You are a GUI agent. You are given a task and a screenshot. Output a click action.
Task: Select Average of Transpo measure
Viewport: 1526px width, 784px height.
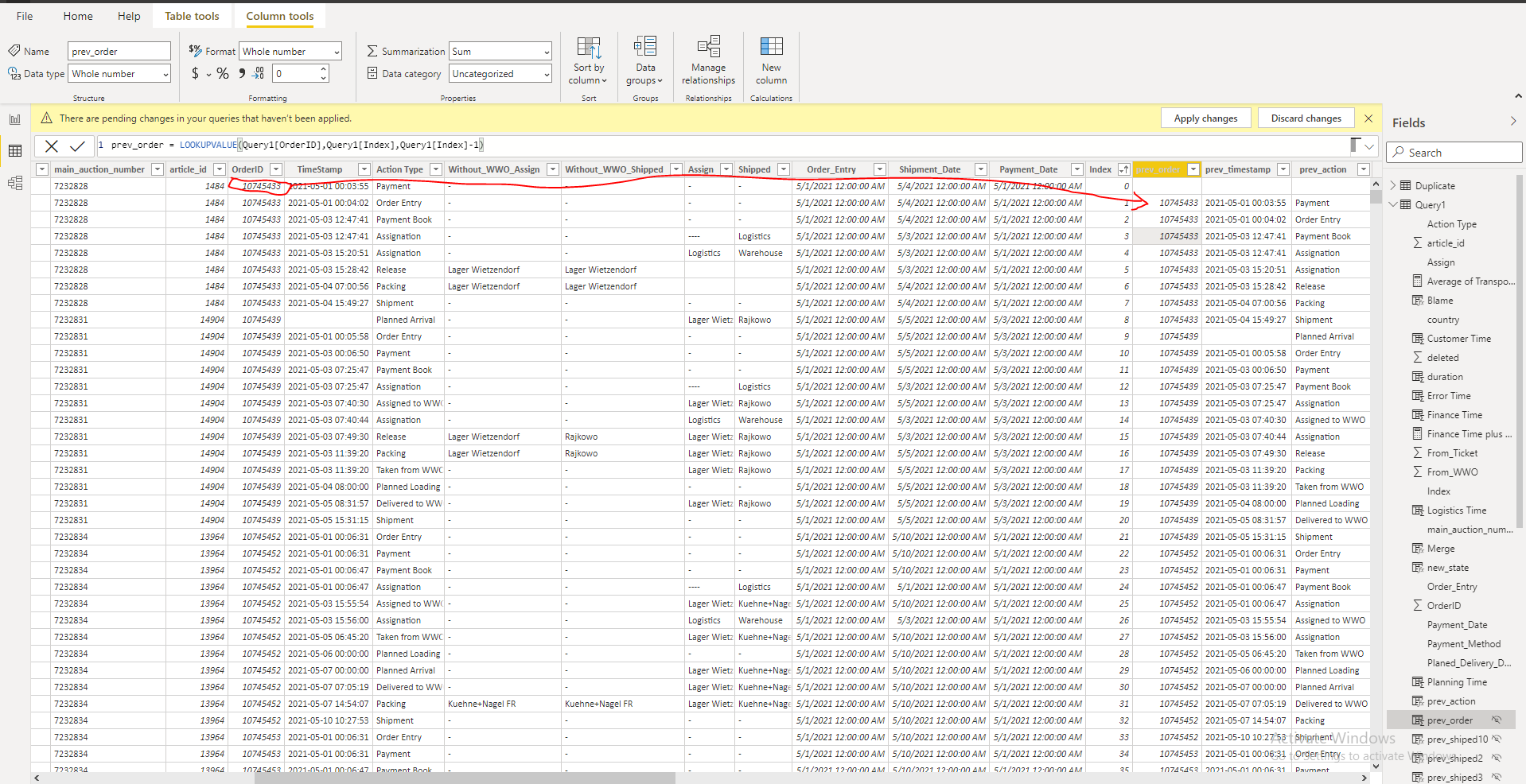click(x=1471, y=281)
